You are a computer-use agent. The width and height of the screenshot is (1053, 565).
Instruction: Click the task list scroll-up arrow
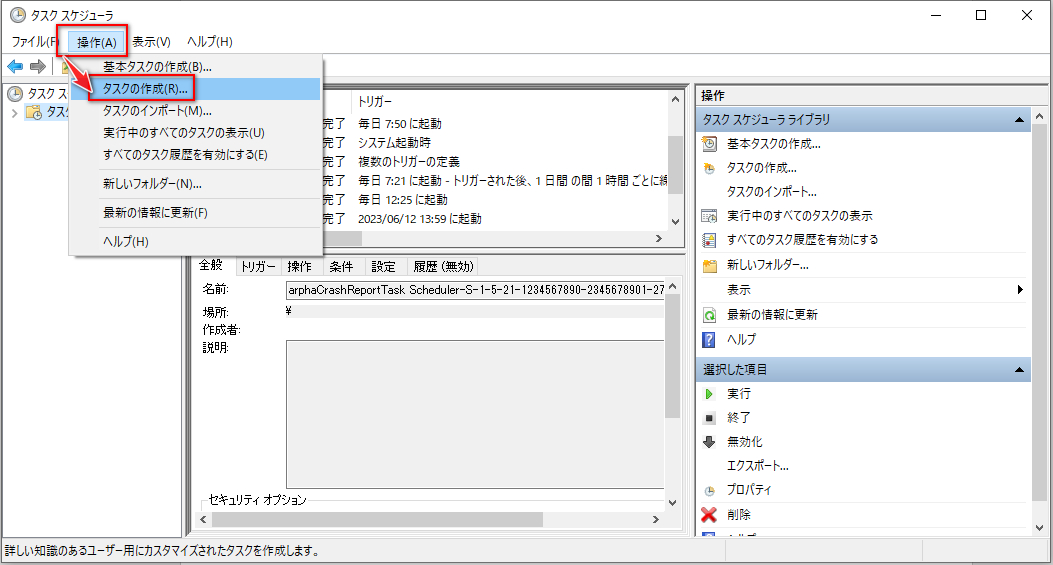pyautogui.click(x=676, y=99)
